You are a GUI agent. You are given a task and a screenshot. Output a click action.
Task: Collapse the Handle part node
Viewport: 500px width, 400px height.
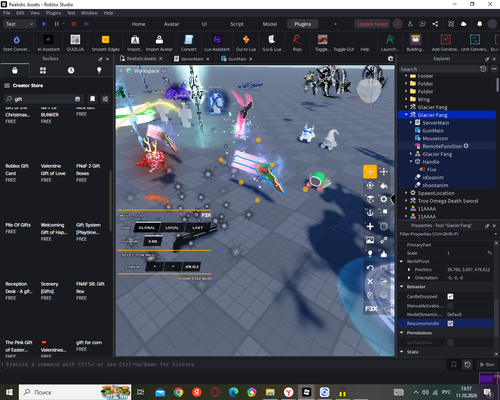[411, 162]
